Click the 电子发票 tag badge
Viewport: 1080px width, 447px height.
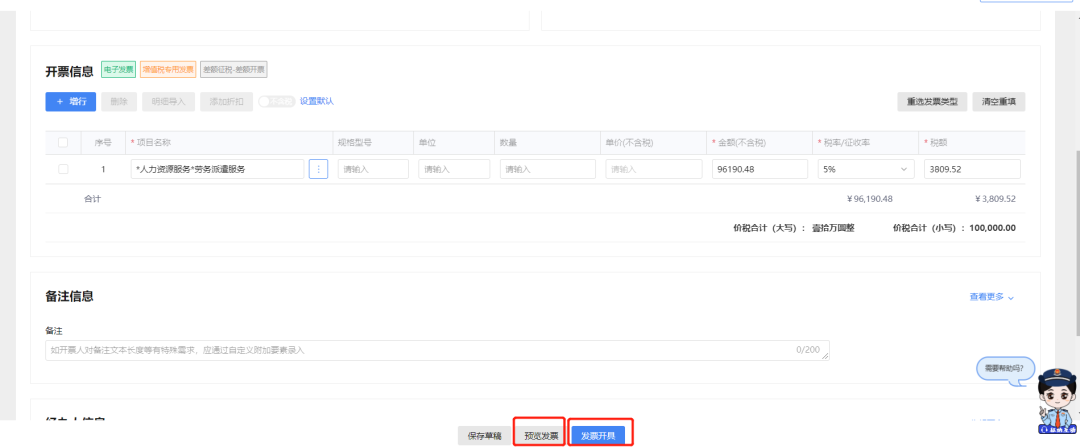tap(118, 70)
